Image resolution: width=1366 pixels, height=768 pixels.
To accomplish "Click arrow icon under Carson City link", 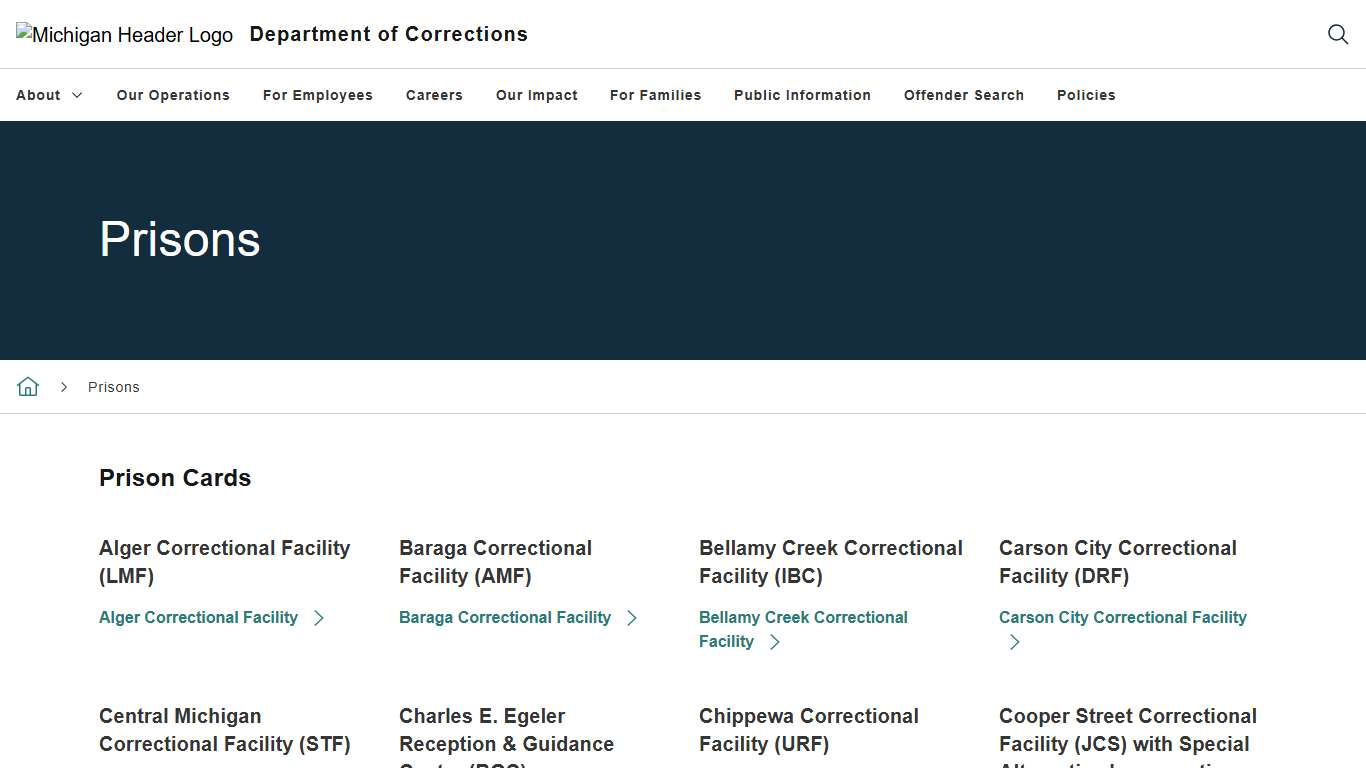I will click(x=1015, y=642).
